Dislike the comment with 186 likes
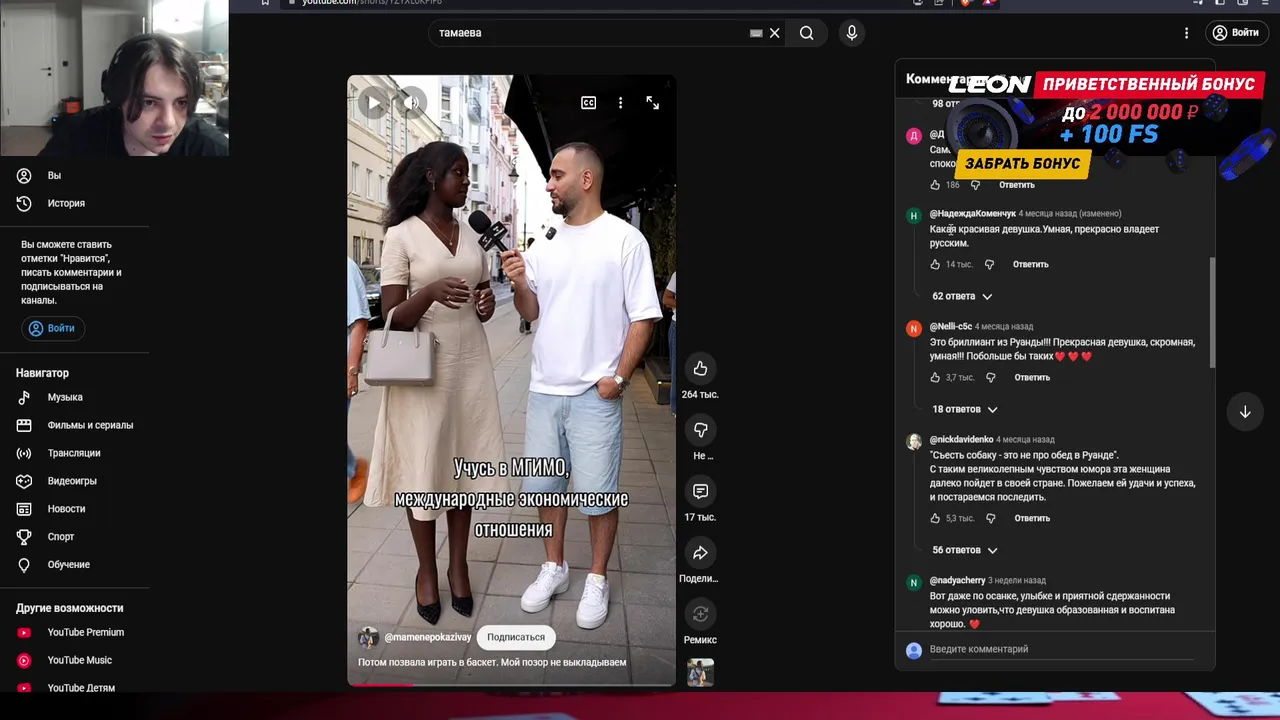The height and width of the screenshot is (720, 1280). pos(975,185)
